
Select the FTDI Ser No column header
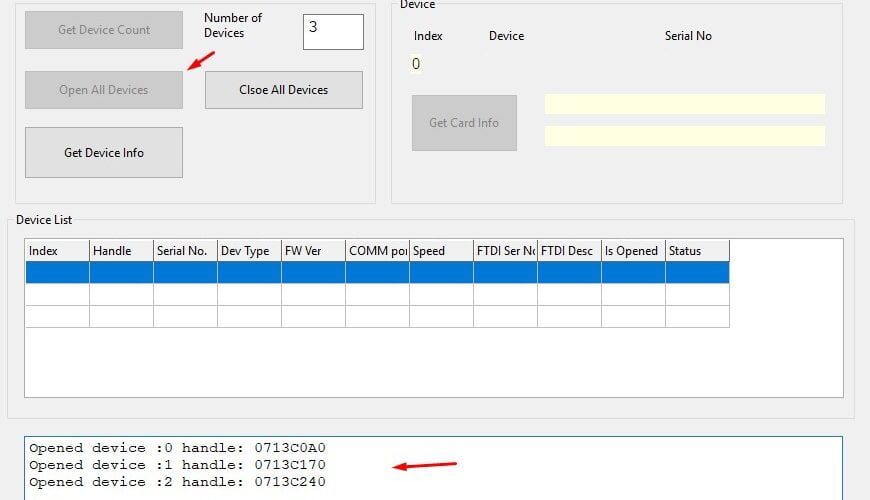[505, 251]
